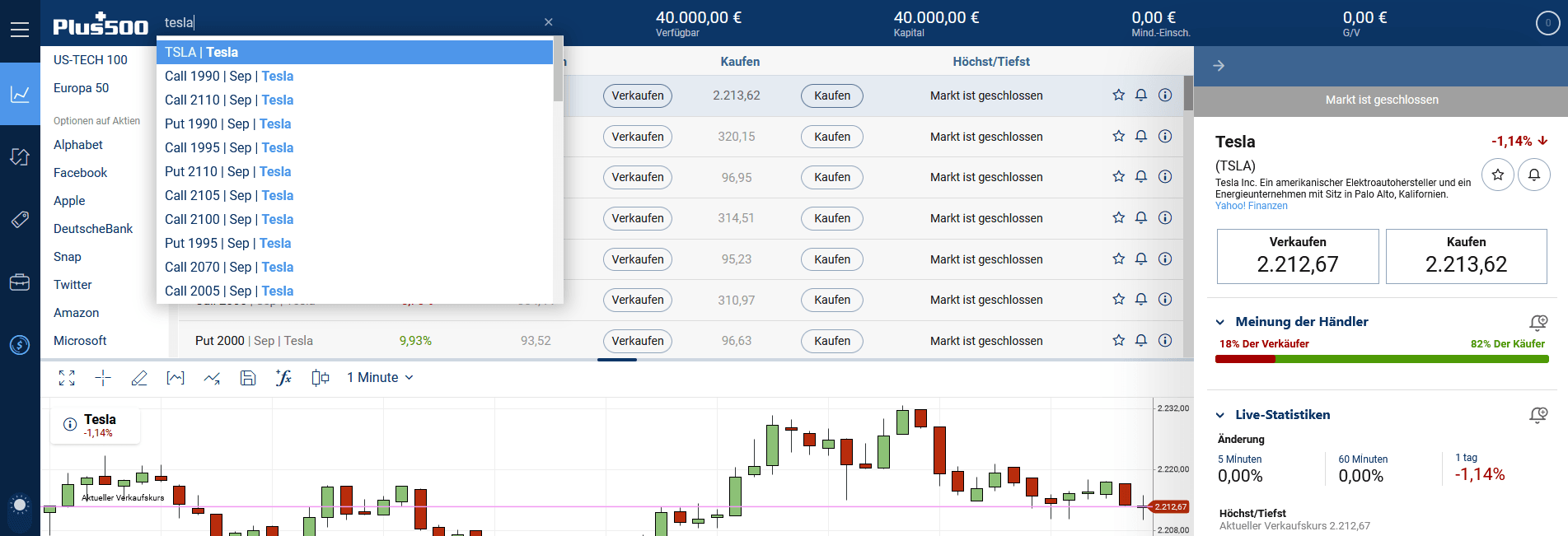1568x536 pixels.
Task: Collapse the Live-Statistiken section
Action: click(x=1220, y=415)
